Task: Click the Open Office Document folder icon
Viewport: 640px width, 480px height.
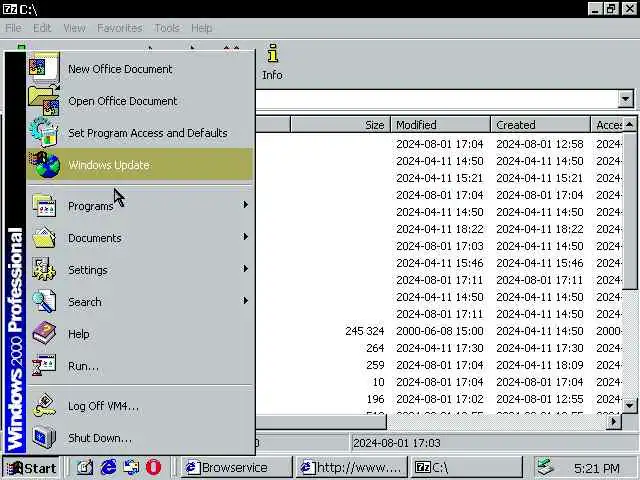Action: click(x=44, y=100)
